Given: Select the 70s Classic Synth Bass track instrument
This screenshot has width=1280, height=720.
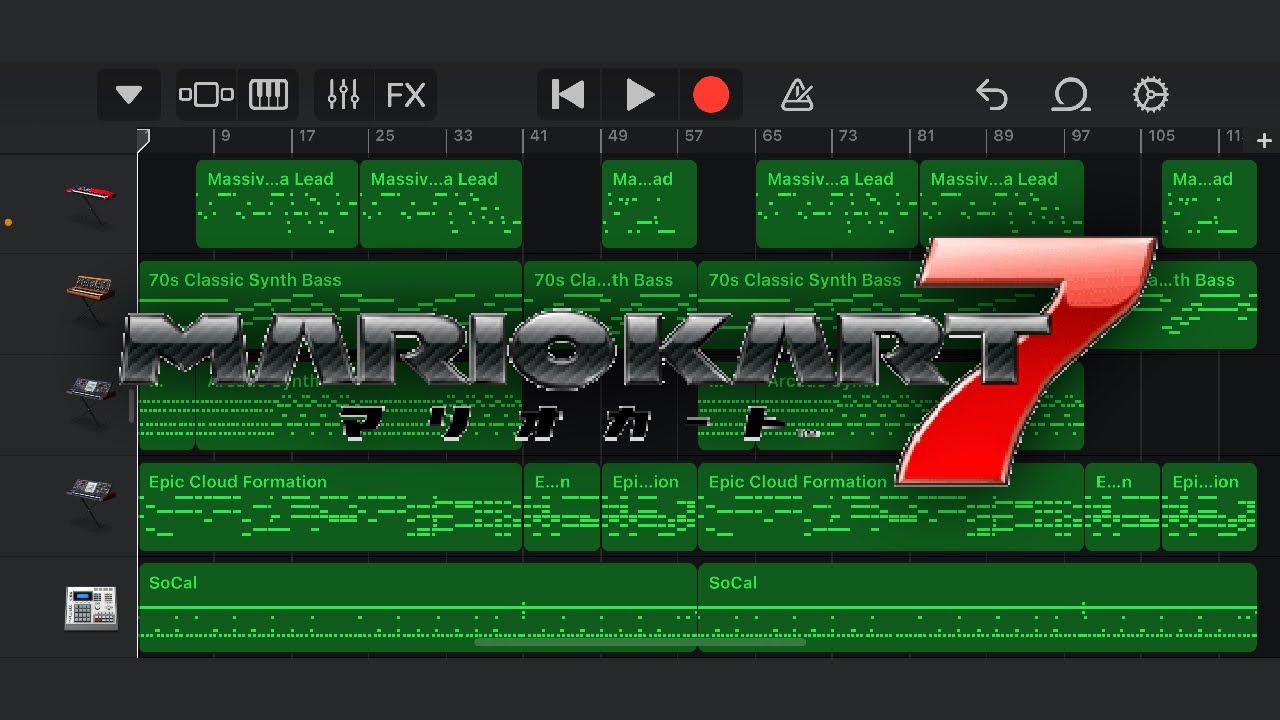Looking at the screenshot, I should (90, 302).
